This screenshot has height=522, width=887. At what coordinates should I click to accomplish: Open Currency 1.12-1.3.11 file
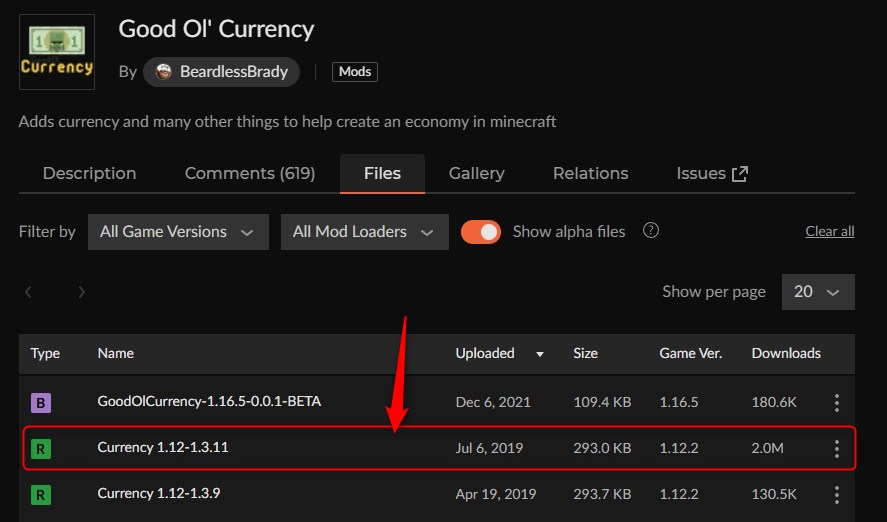163,447
